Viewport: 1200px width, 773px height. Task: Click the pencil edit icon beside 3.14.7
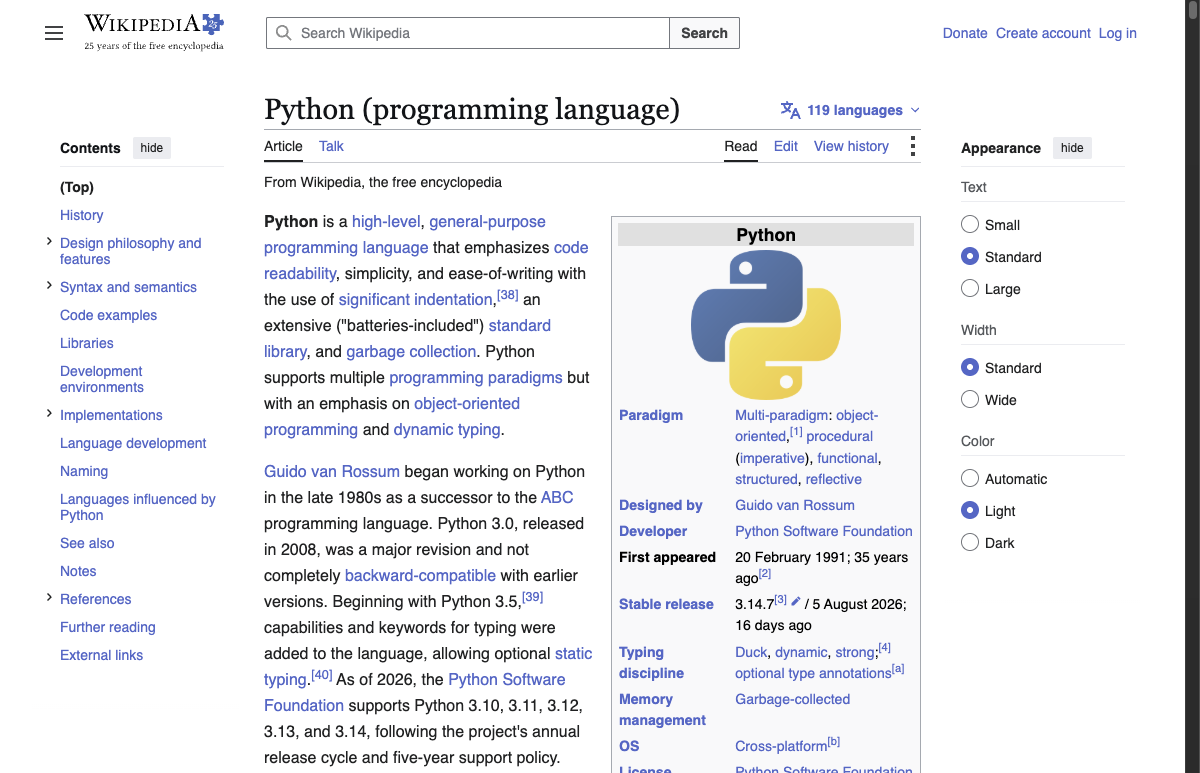796,601
